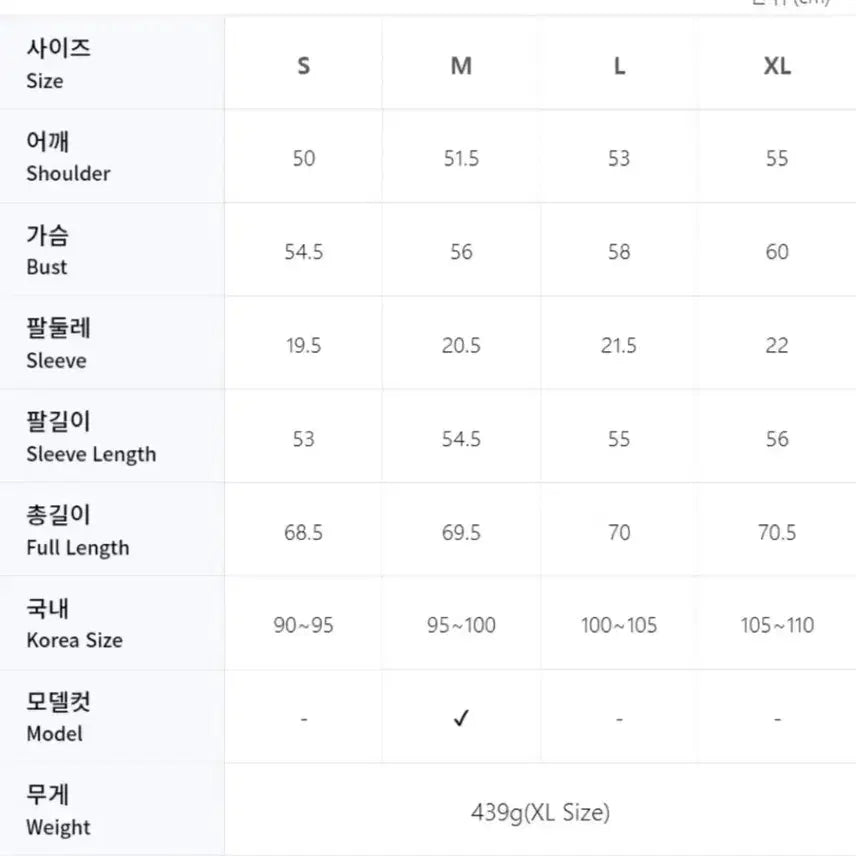Select the S size column header
This screenshot has width=856, height=856.
[x=304, y=66]
